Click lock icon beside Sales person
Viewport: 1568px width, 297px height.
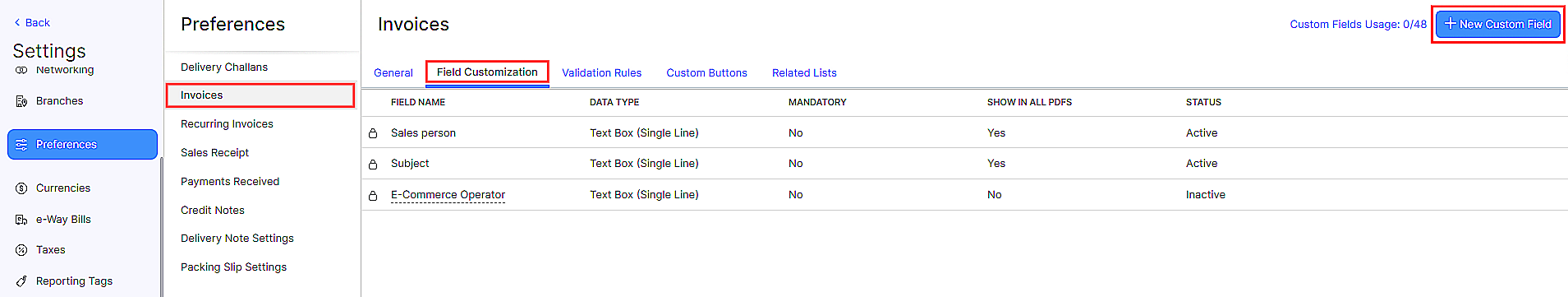coord(373,133)
